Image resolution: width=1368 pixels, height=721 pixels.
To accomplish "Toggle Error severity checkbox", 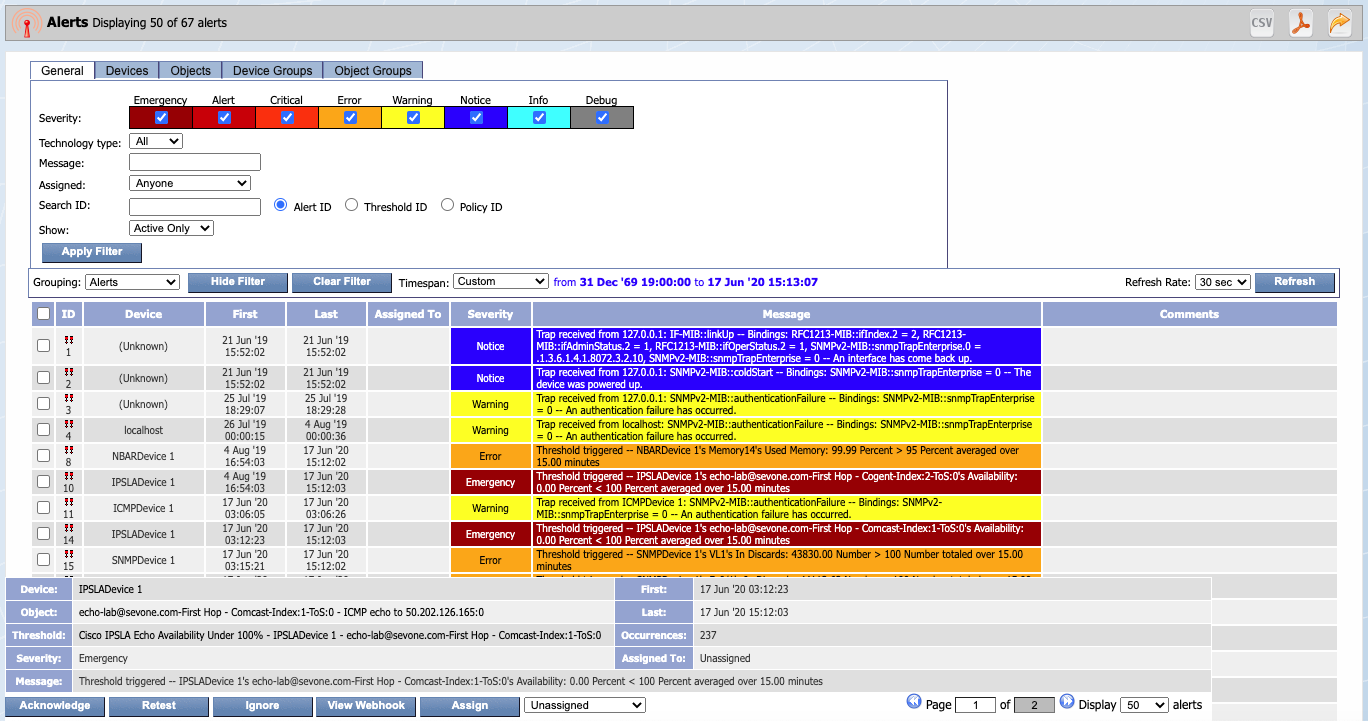I will click(x=350, y=118).
